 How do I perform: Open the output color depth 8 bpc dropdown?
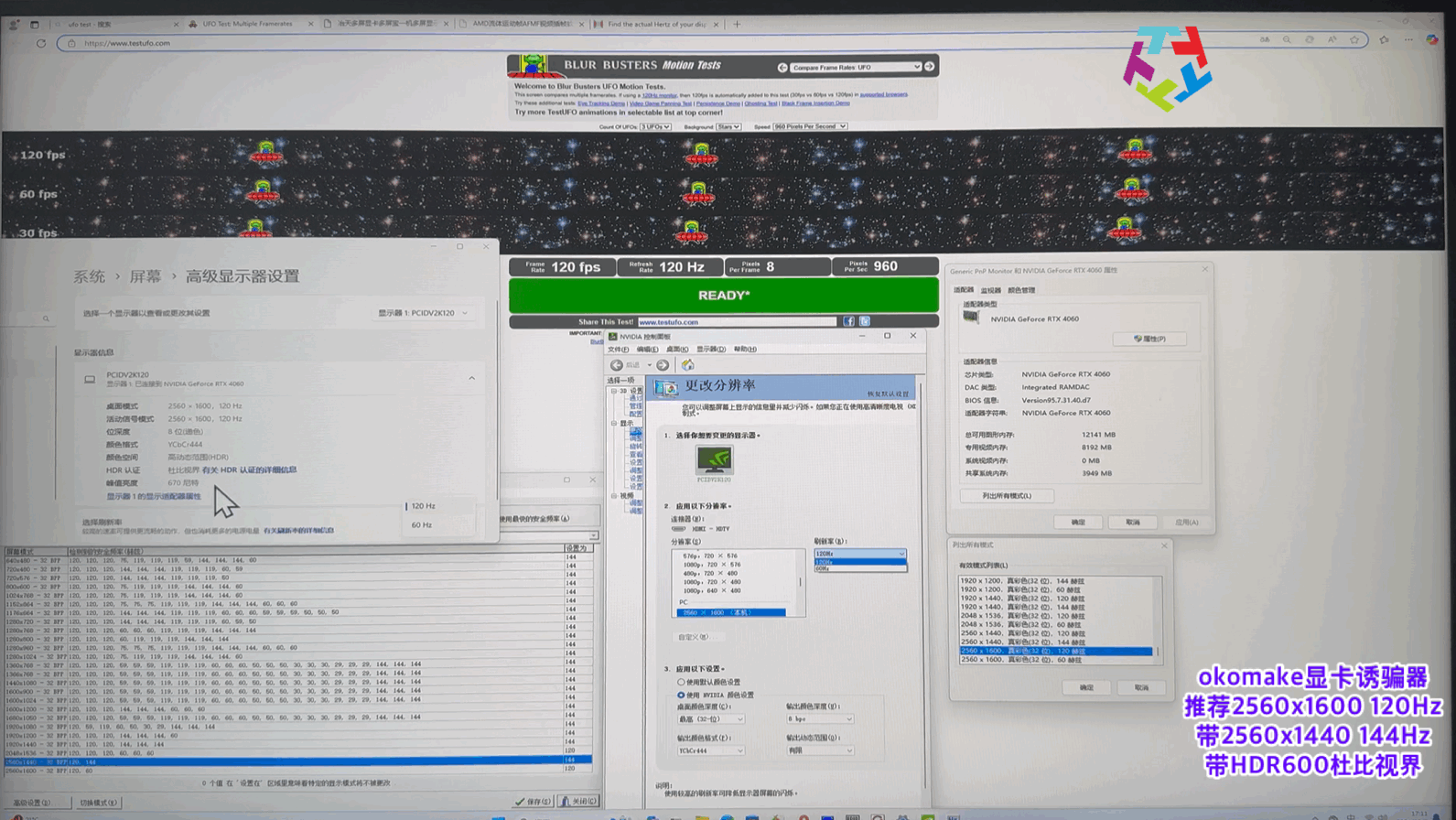(820, 719)
